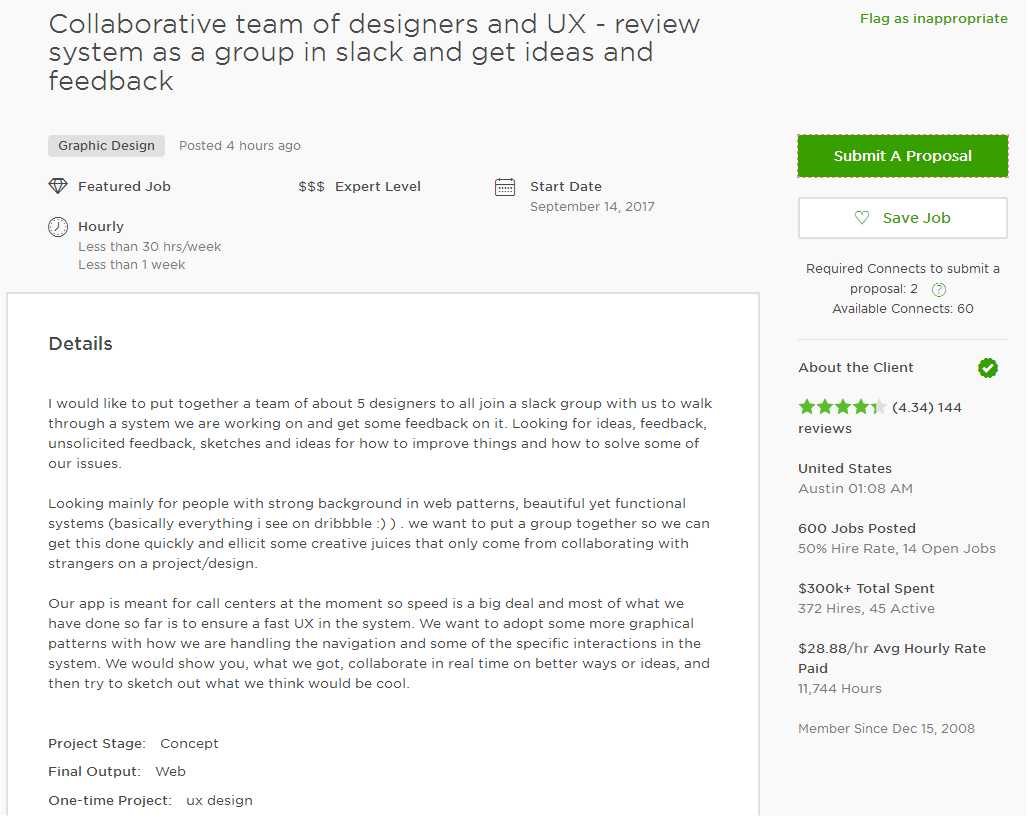Click the 600 Jobs Posted stat
Screen dimensions: 1027x816
(856, 528)
